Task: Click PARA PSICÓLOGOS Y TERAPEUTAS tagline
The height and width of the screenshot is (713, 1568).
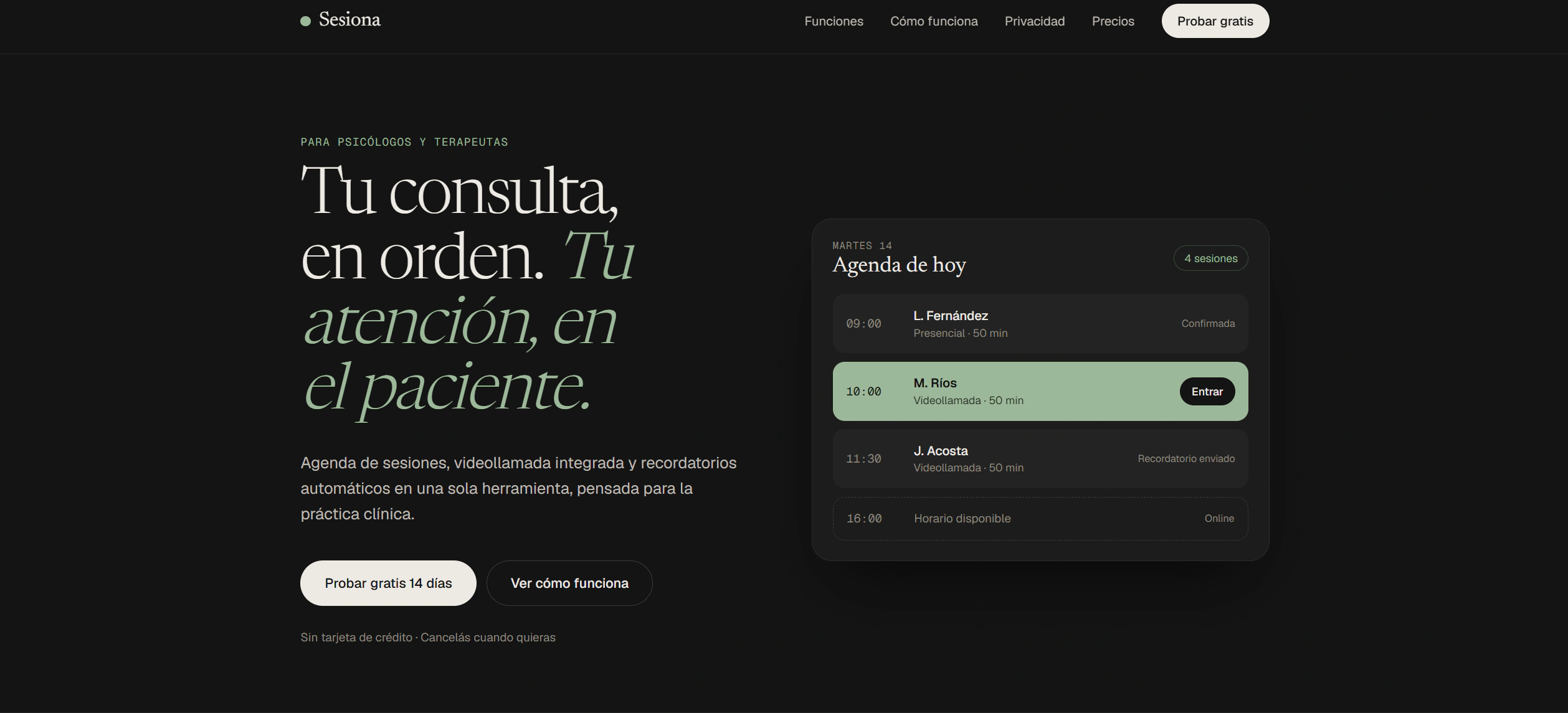Action: (x=404, y=142)
